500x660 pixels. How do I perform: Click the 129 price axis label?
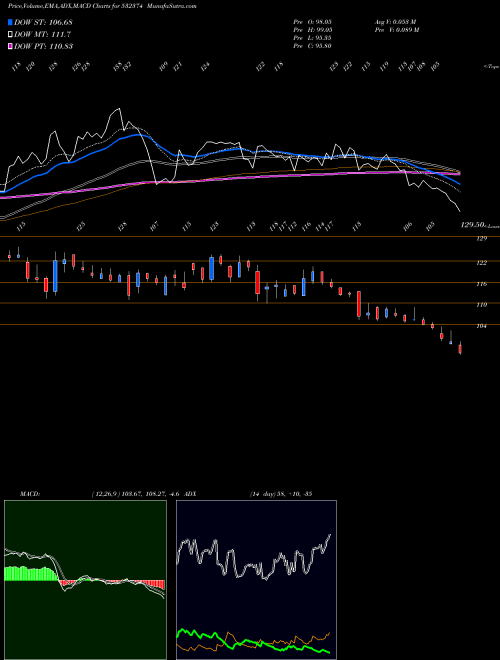click(481, 239)
